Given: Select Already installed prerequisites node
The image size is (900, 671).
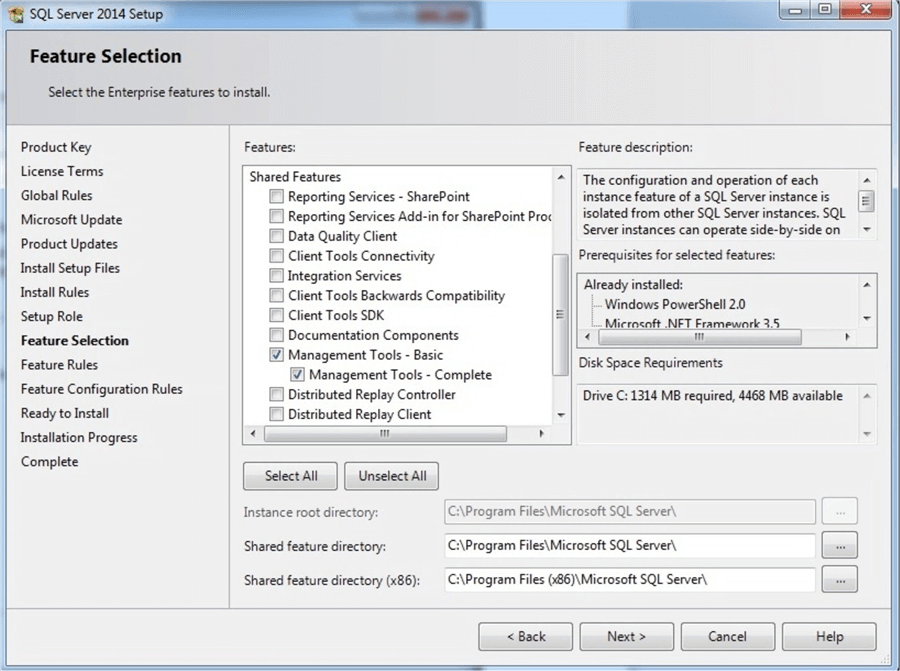Looking at the screenshot, I should pyautogui.click(x=633, y=285).
